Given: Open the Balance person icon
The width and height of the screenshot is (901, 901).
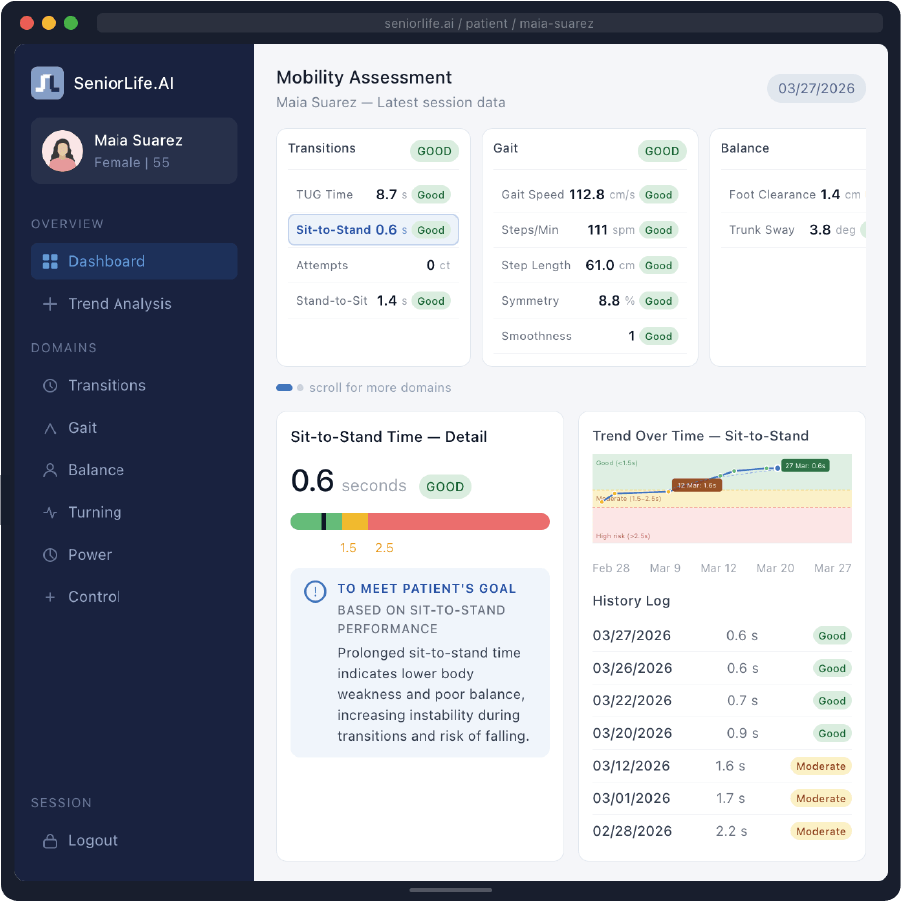Looking at the screenshot, I should 49,469.
